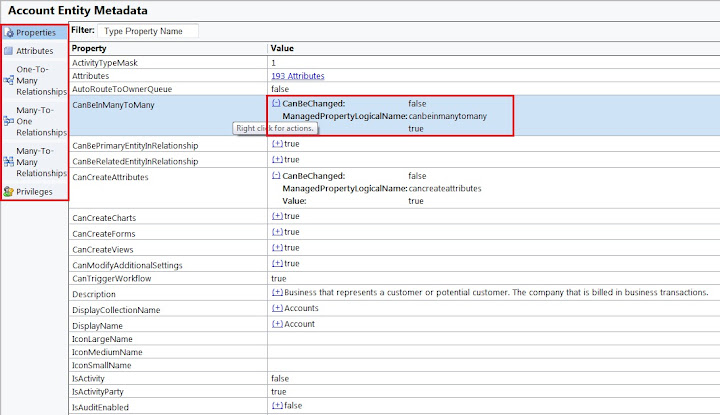The image size is (720, 415).
Task: Sort by the Property column header
Action: click(90, 48)
